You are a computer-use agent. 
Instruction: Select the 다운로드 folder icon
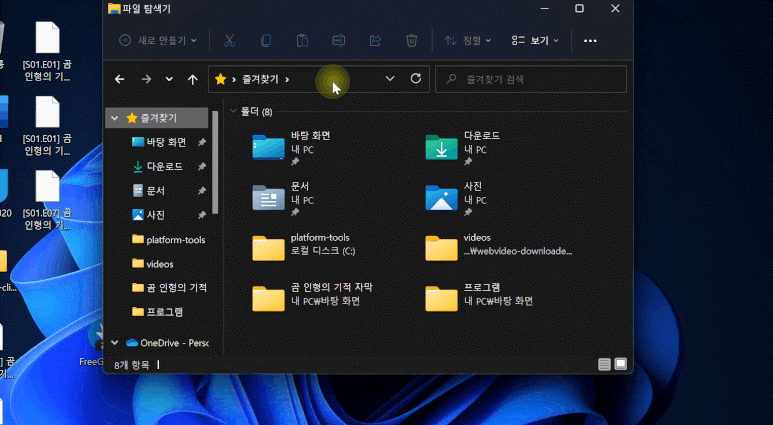[x=441, y=147]
